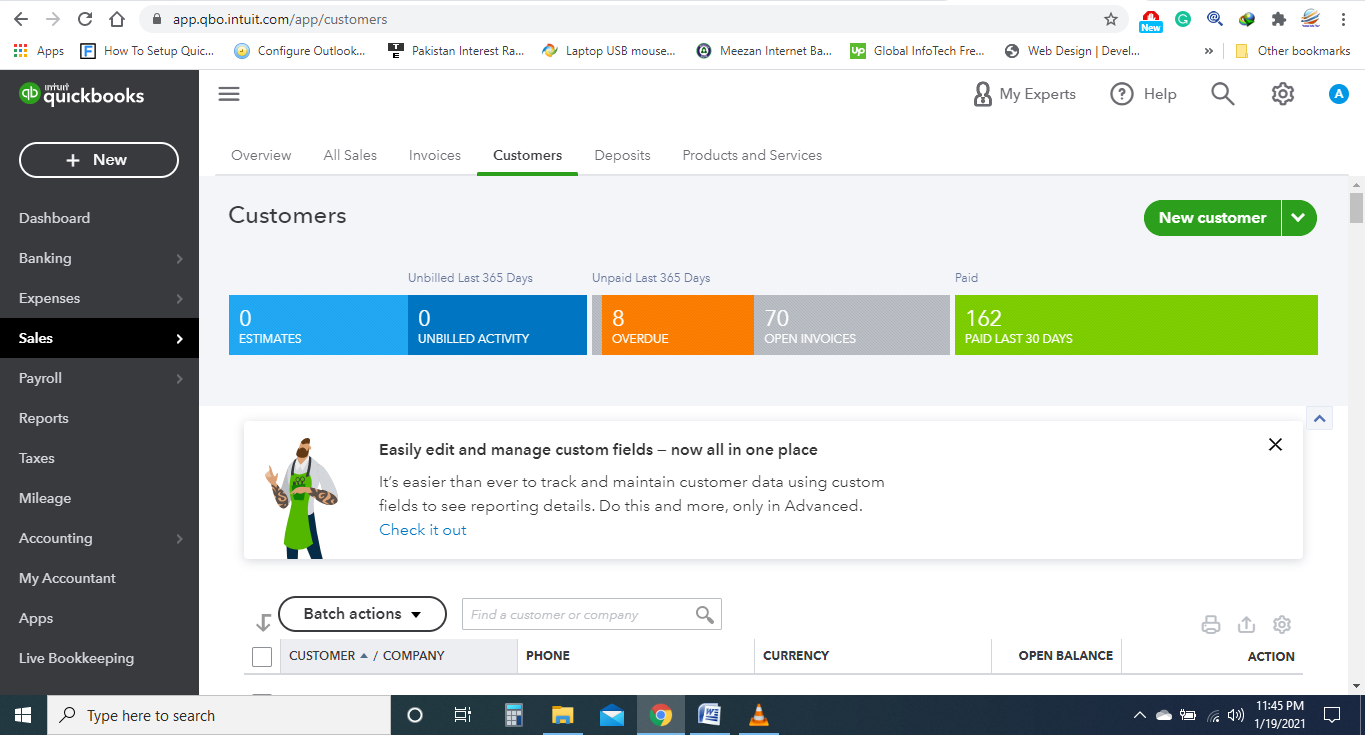Open the Apps shortcut in bookmarks bar
The height and width of the screenshot is (735, 1365).
pos(39,51)
